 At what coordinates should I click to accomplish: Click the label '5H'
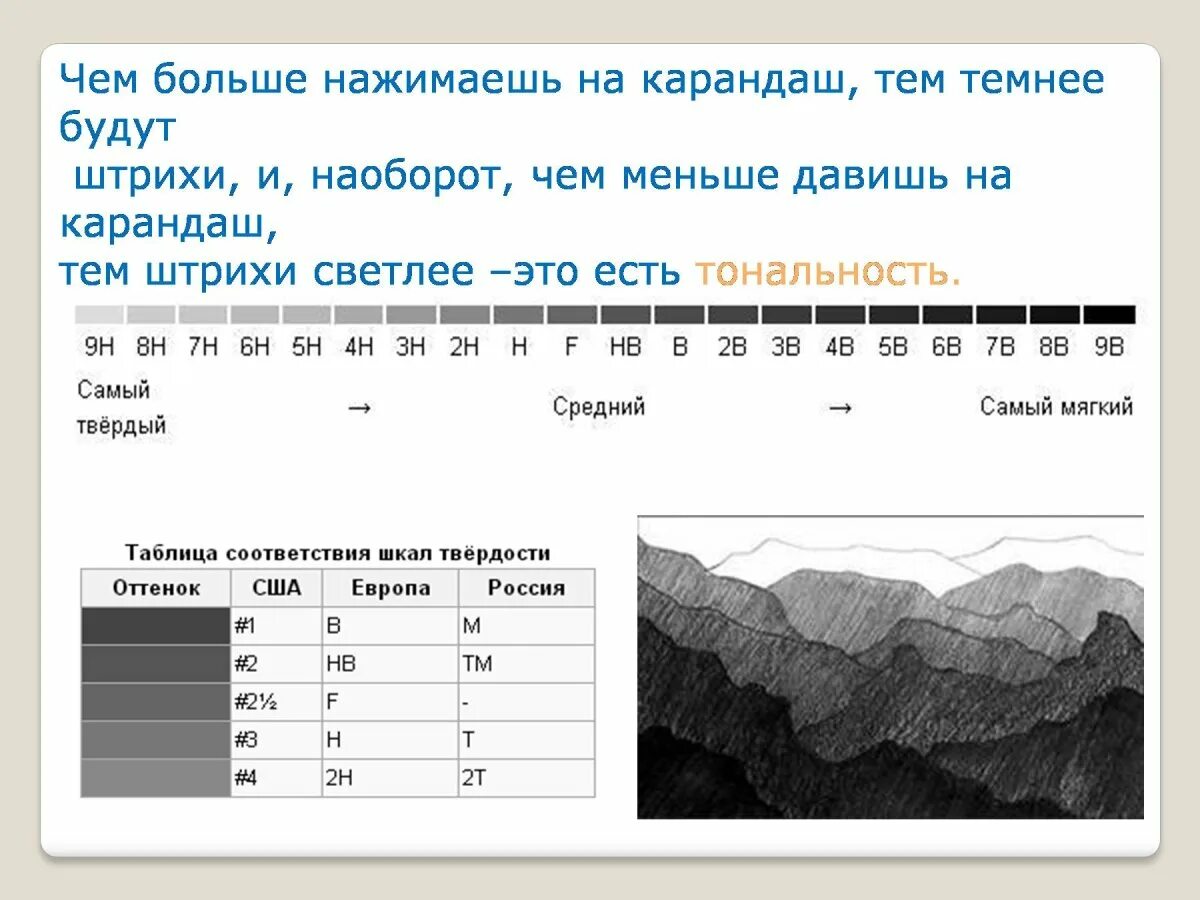pos(307,348)
